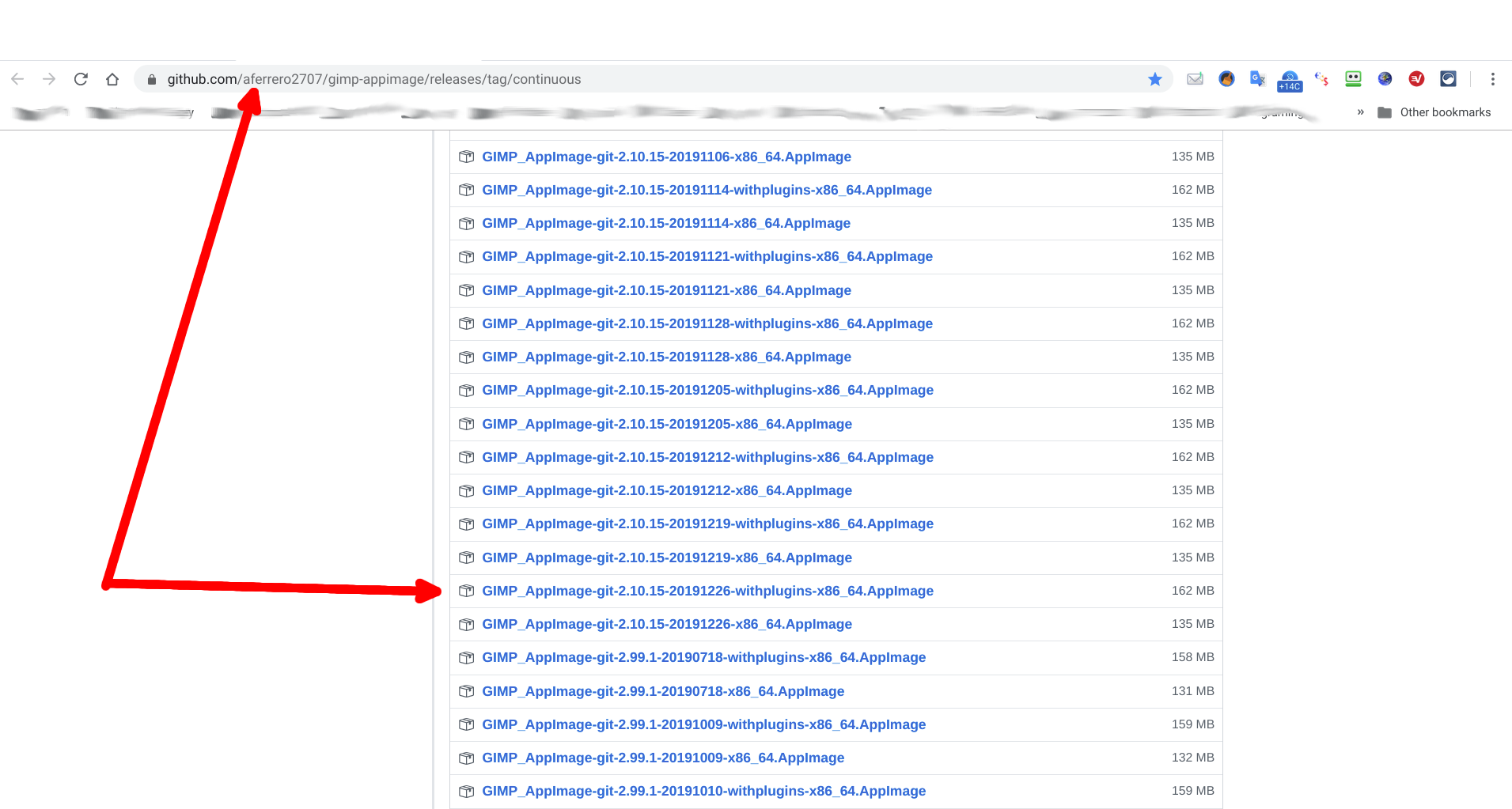Open Other bookmarks folder
Screen dimensions: 1512x809
point(1434,112)
